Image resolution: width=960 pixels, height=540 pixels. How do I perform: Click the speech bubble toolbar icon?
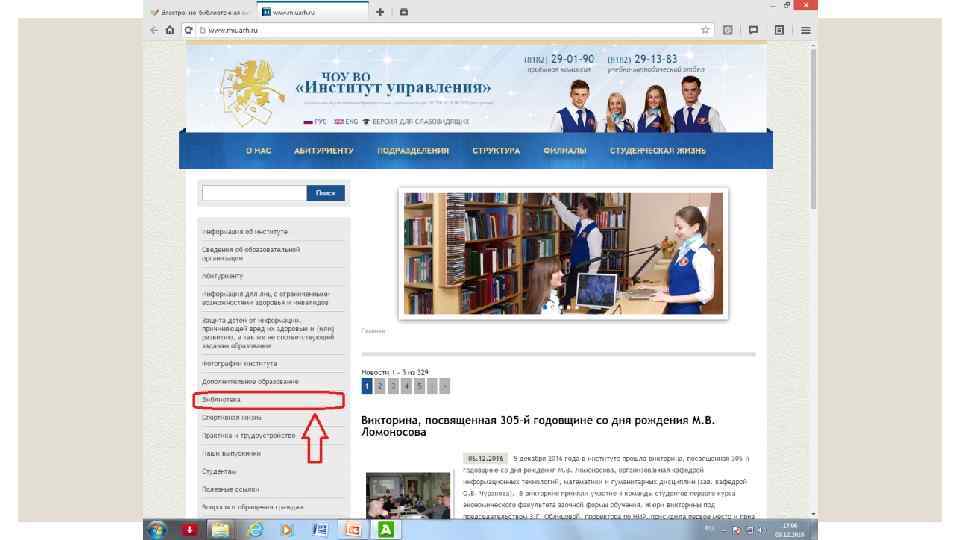(753, 30)
